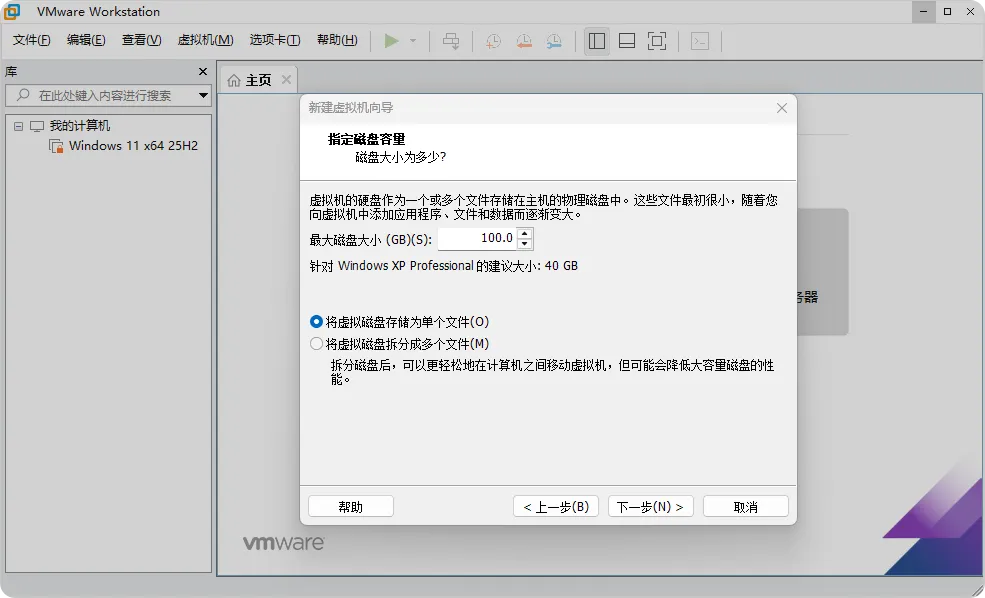Close the 库 library panel
Image resolution: width=985 pixels, height=598 pixels.
203,72
